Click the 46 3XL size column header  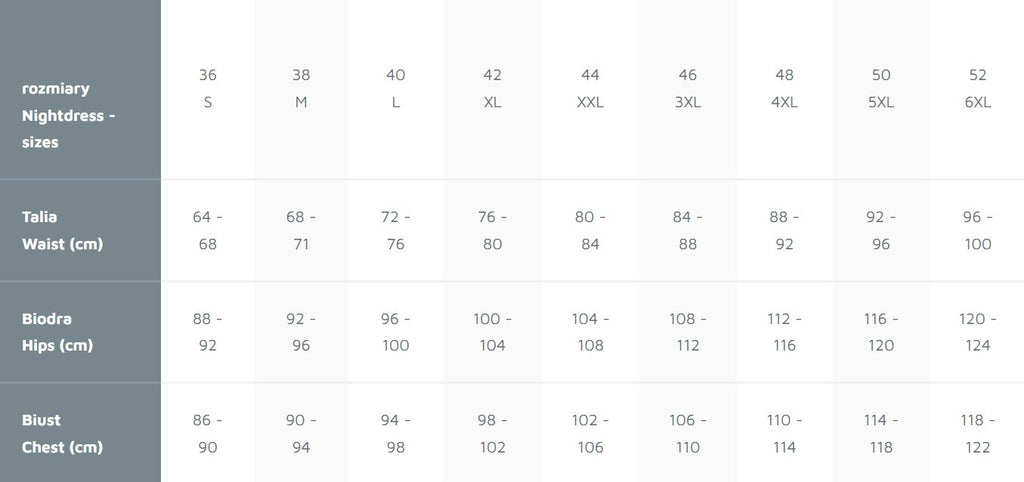click(x=687, y=88)
